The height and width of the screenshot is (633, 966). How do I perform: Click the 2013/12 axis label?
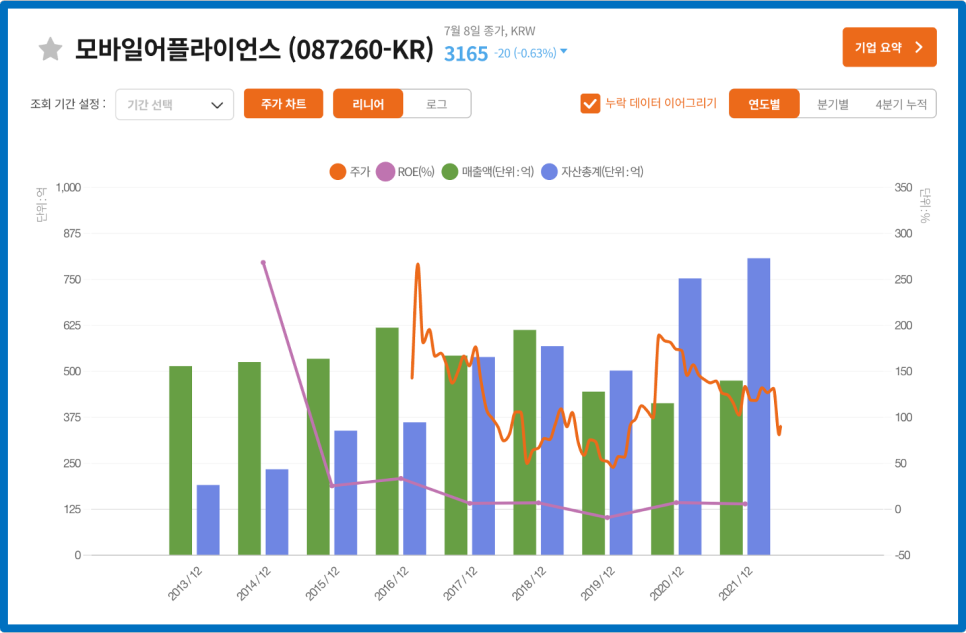point(185,583)
